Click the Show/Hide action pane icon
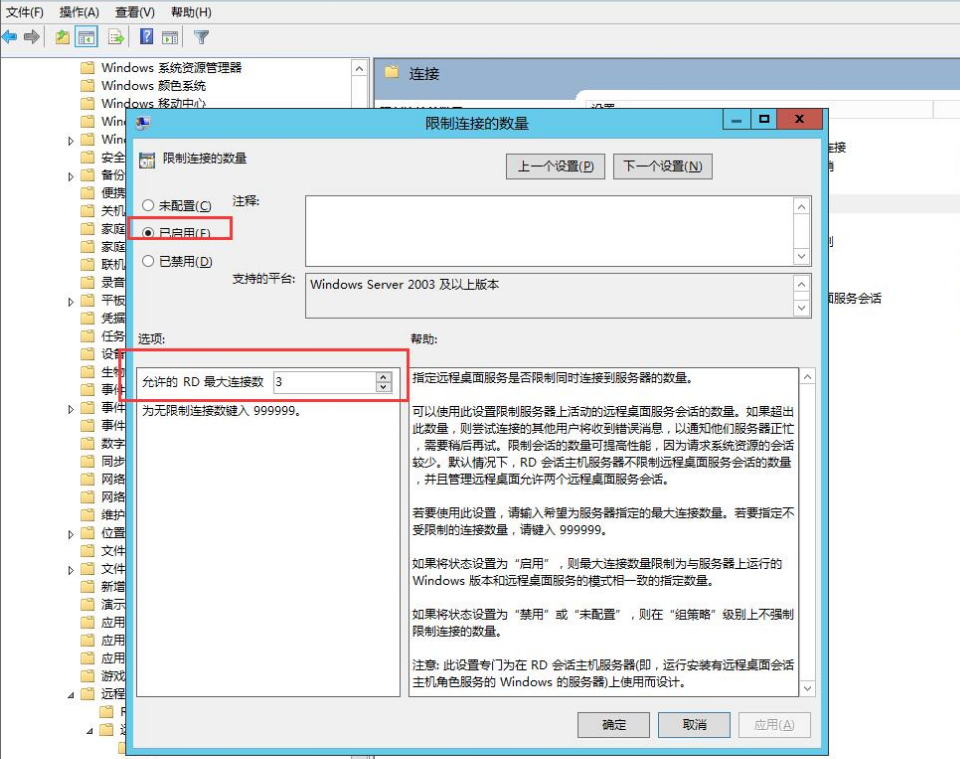960x759 pixels. coord(170,37)
